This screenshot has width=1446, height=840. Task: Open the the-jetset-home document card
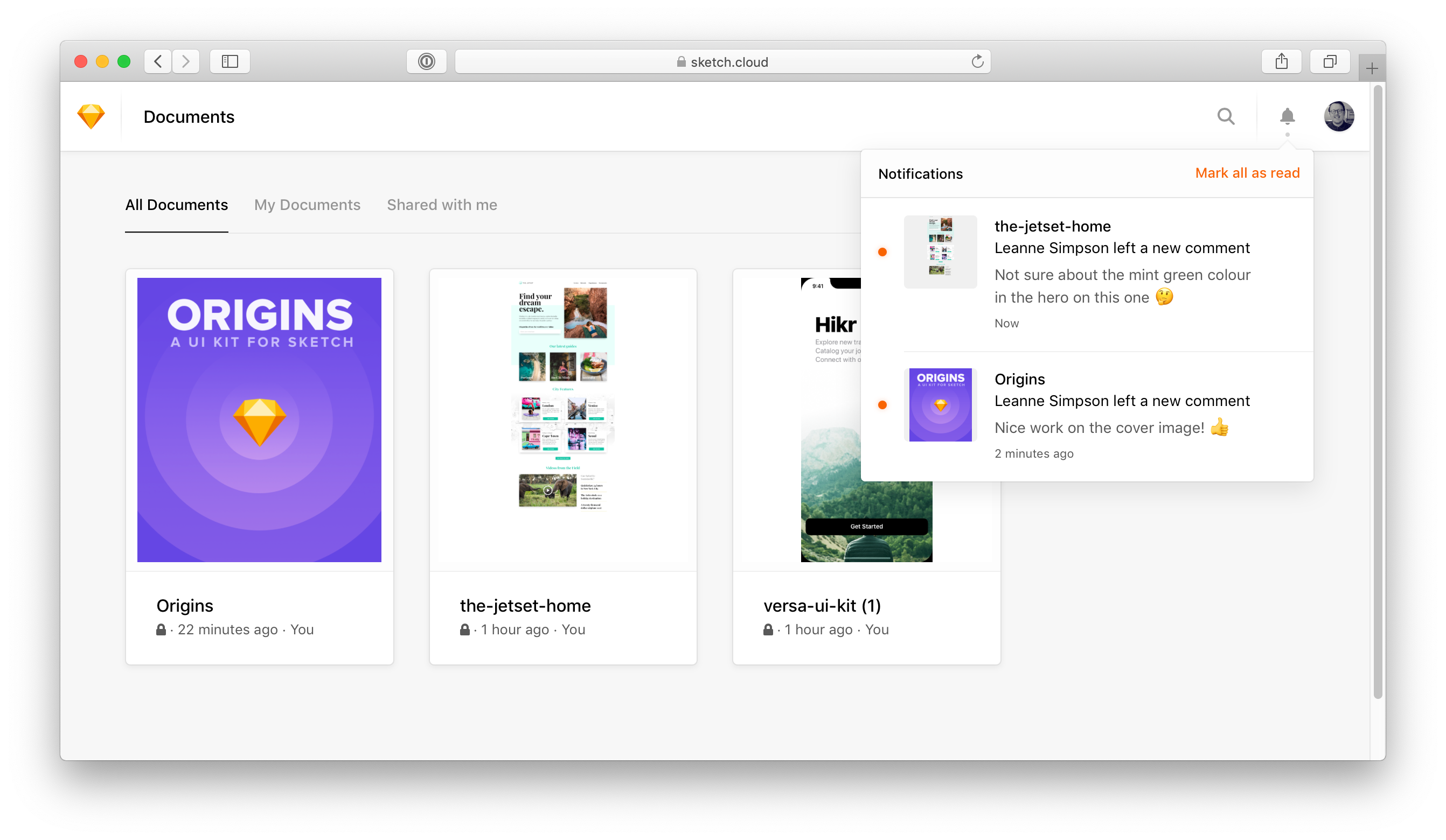coord(562,466)
